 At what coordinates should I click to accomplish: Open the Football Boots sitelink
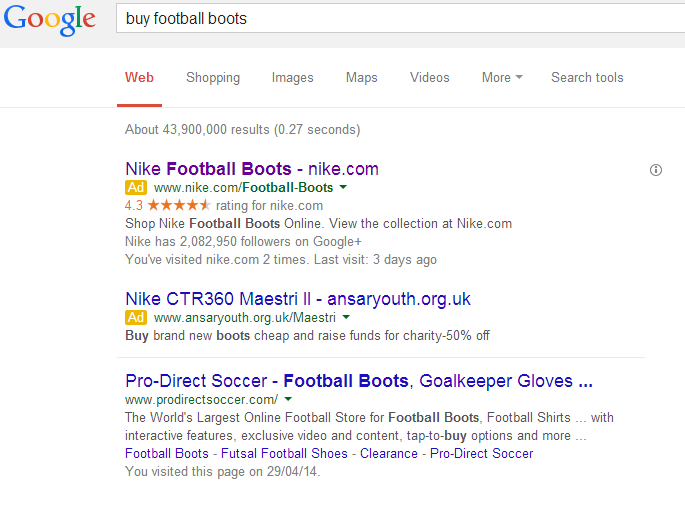(167, 453)
